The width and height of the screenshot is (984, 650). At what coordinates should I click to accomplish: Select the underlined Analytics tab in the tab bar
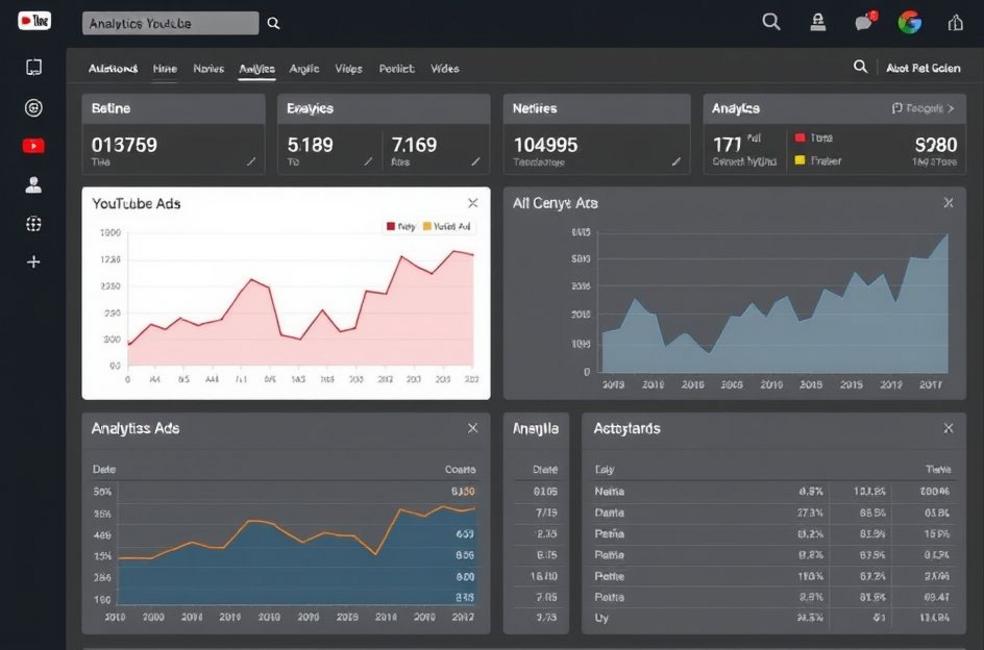[x=257, y=69]
